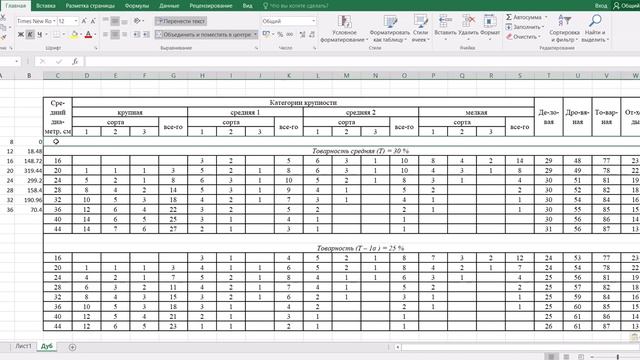The height and width of the screenshot is (360, 640).
Task: Open Очистить clear dropdown
Action: click(x=523, y=37)
